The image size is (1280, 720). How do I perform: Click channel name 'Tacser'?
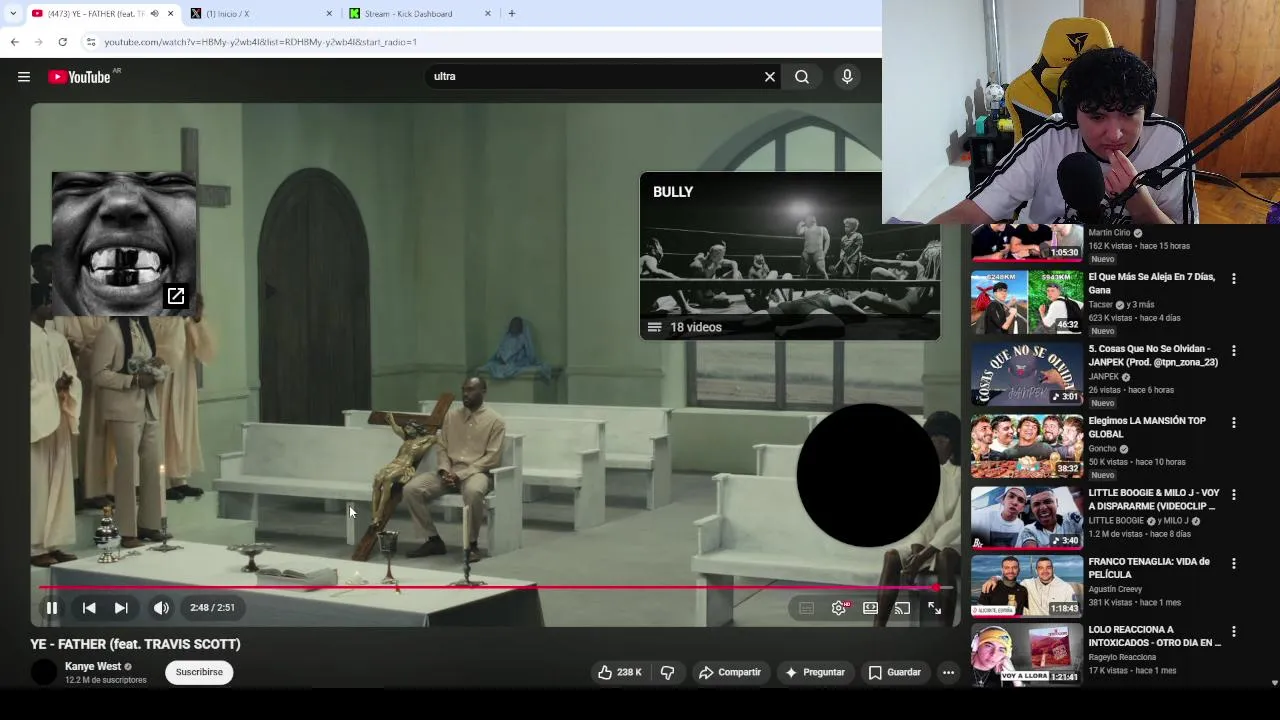1100,305
